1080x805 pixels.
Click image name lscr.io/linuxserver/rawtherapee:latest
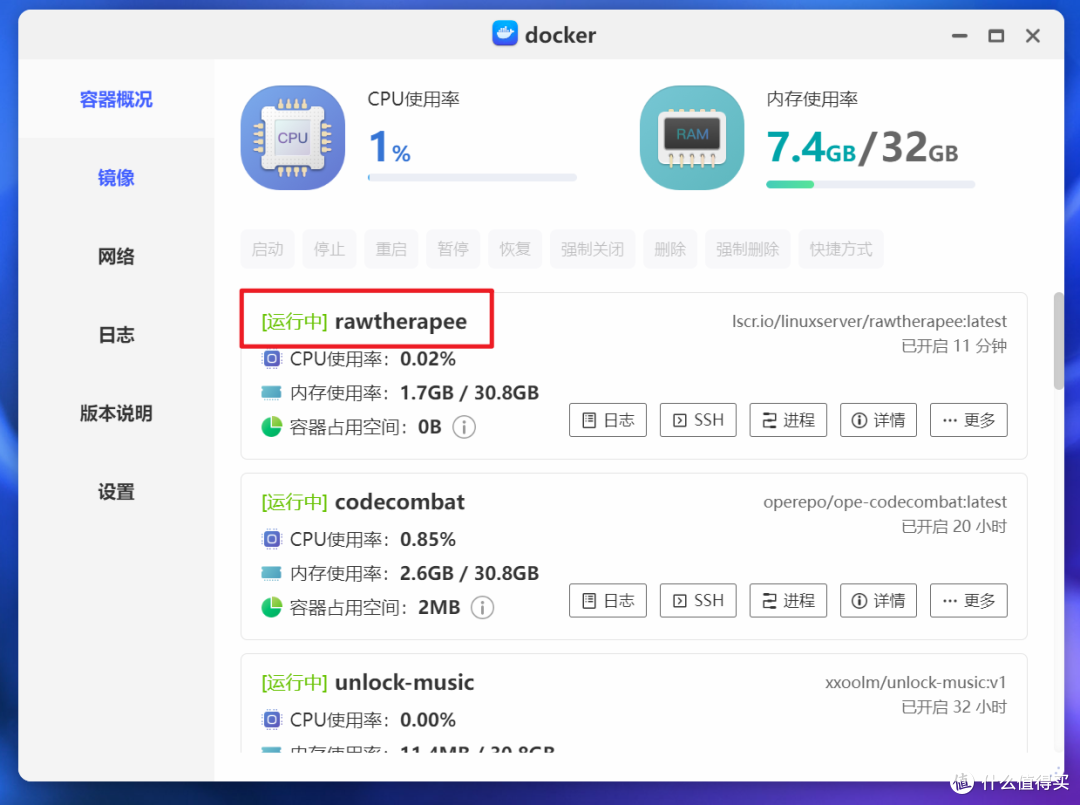[x=869, y=322]
